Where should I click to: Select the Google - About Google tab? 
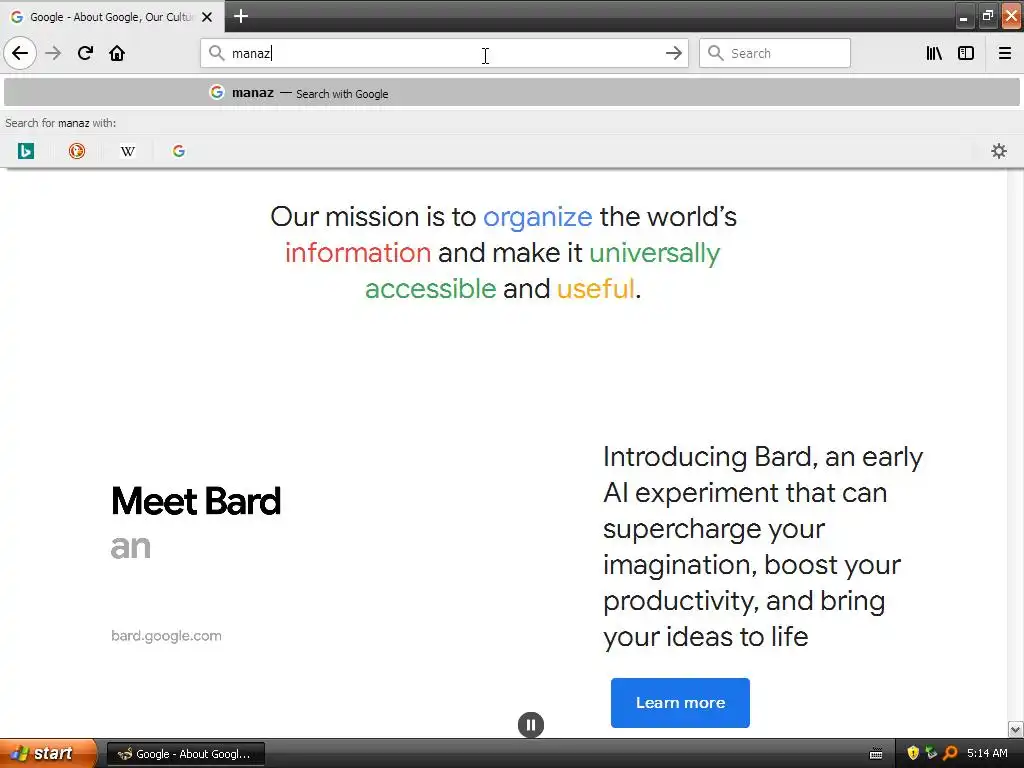tap(112, 17)
